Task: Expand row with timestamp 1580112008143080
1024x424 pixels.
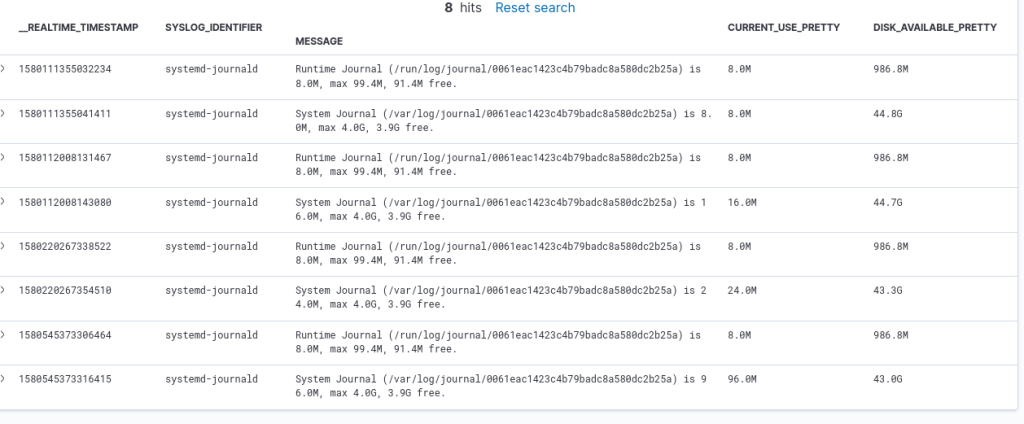Action: (x=3, y=202)
